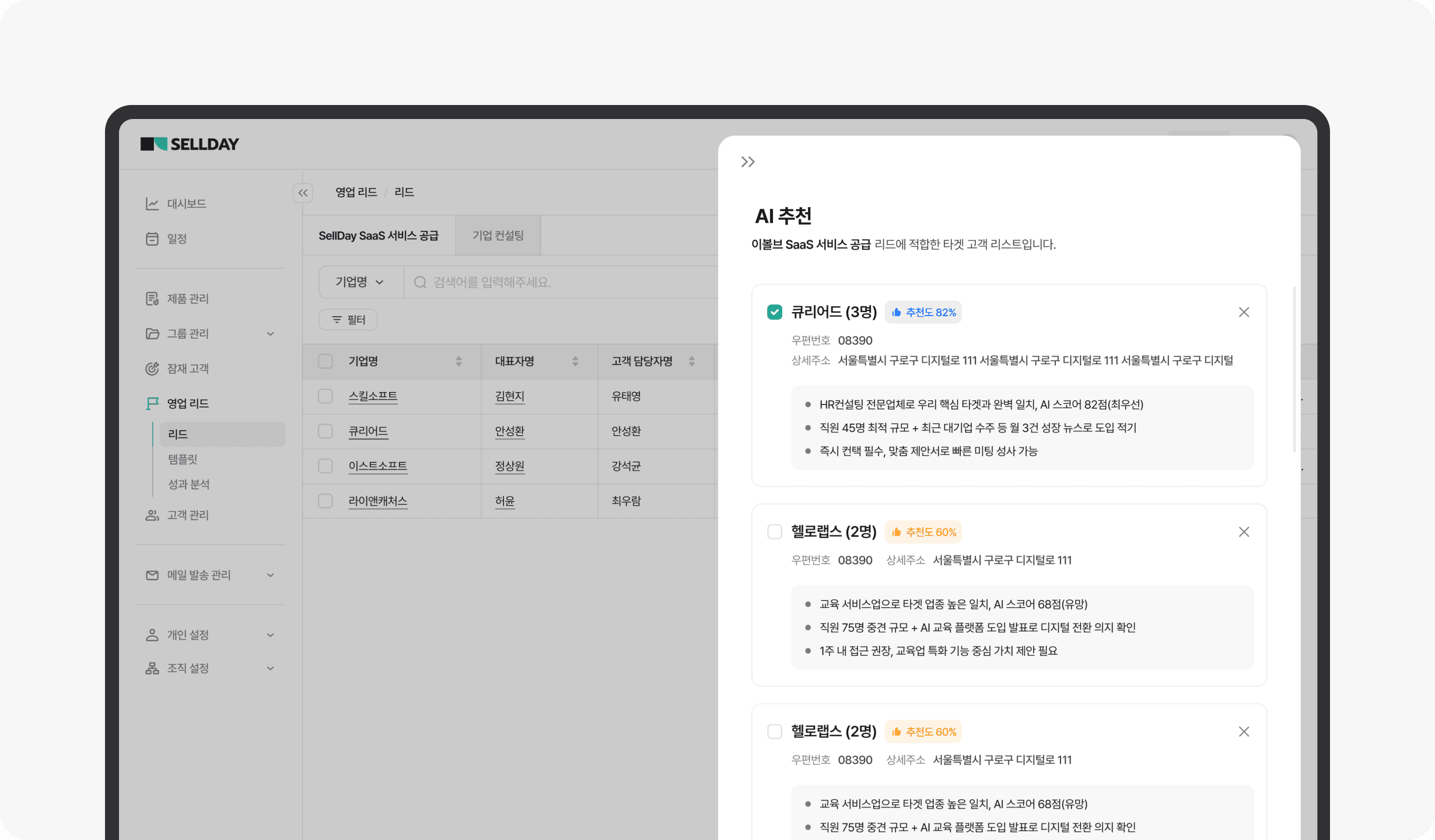
Task: Toggle the select-all table header checkbox
Action: [x=325, y=361]
